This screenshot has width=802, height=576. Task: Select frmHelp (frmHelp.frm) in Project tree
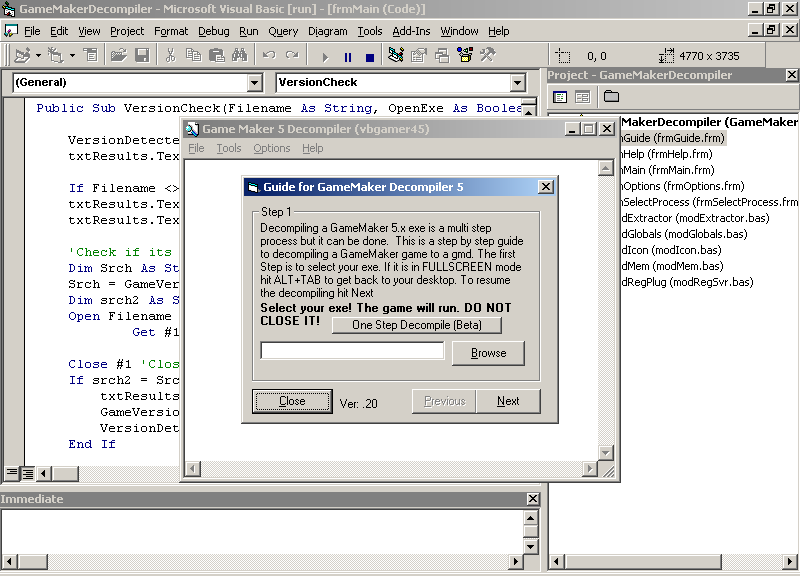(x=667, y=154)
